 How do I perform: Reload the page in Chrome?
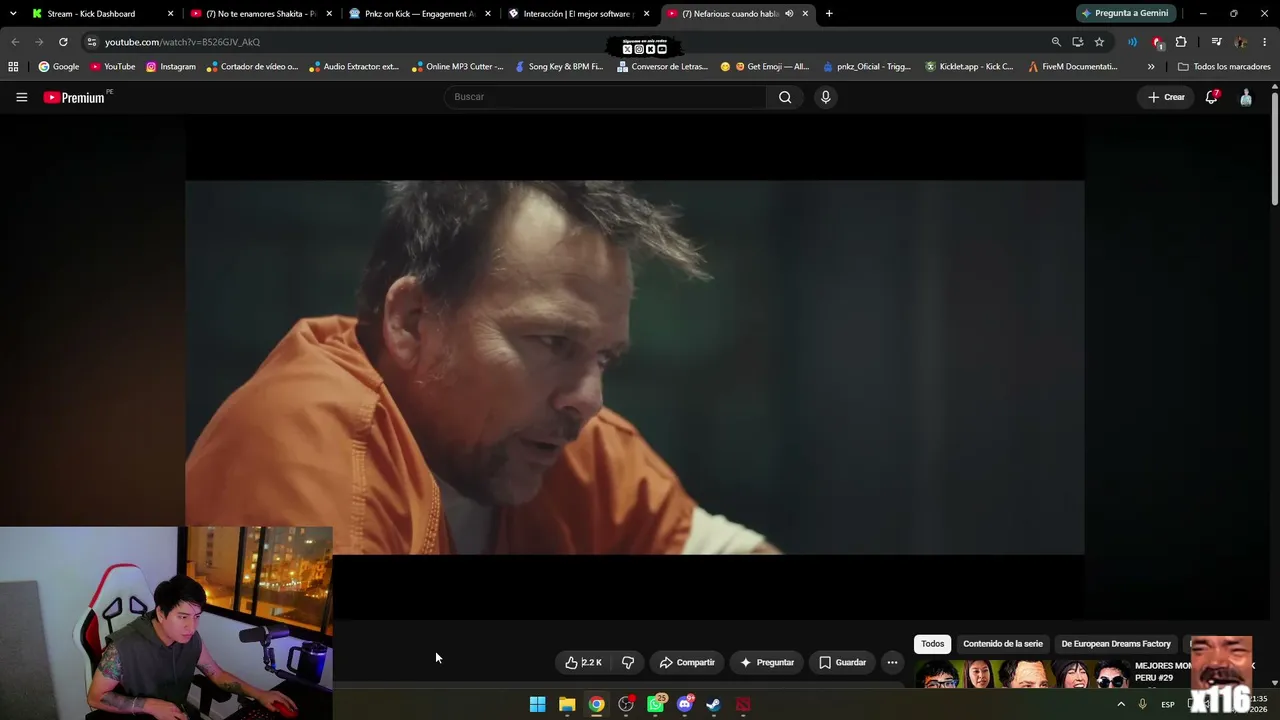point(63,42)
